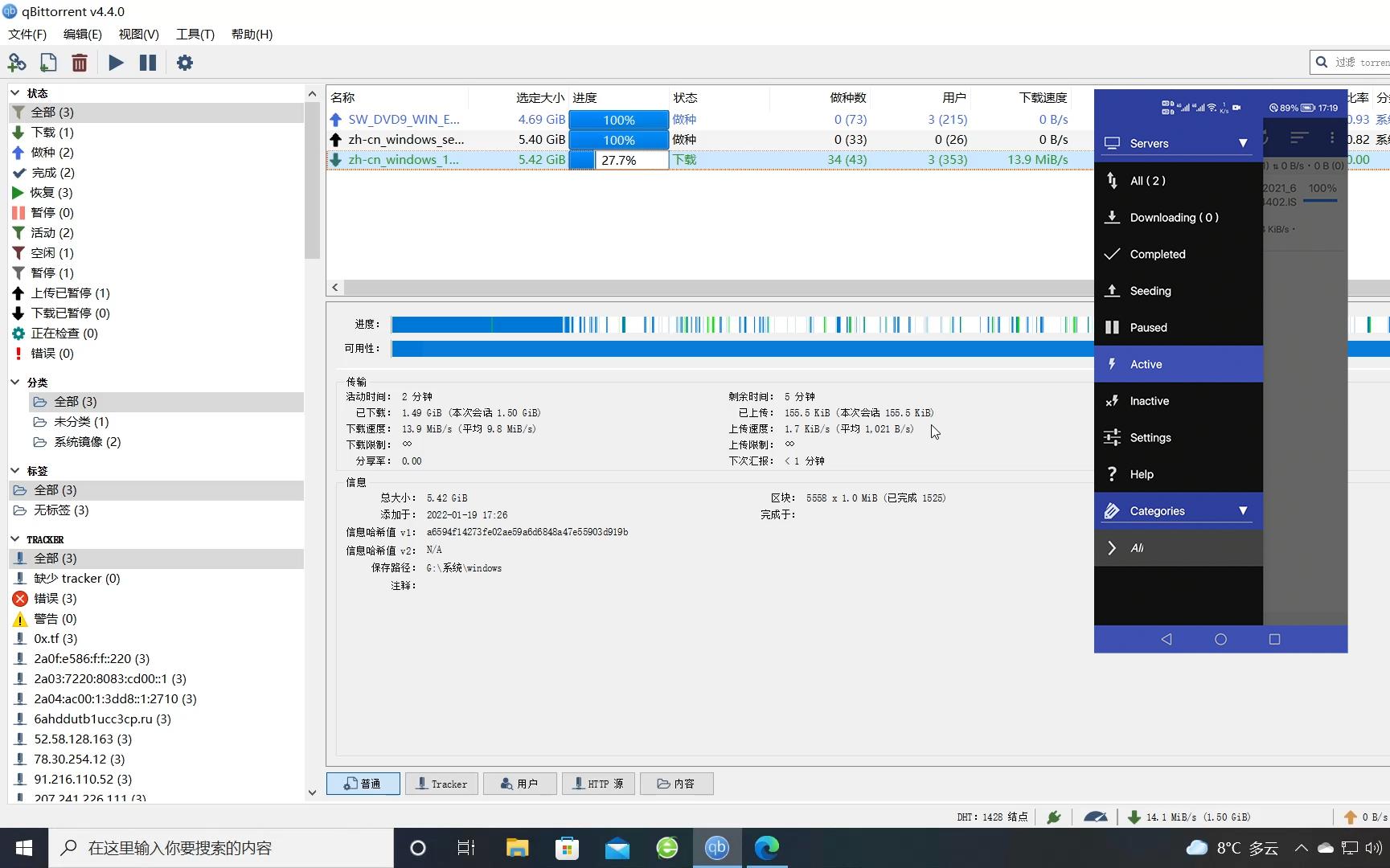
Task: Click the search magnifier icon in filter box
Action: click(1322, 62)
